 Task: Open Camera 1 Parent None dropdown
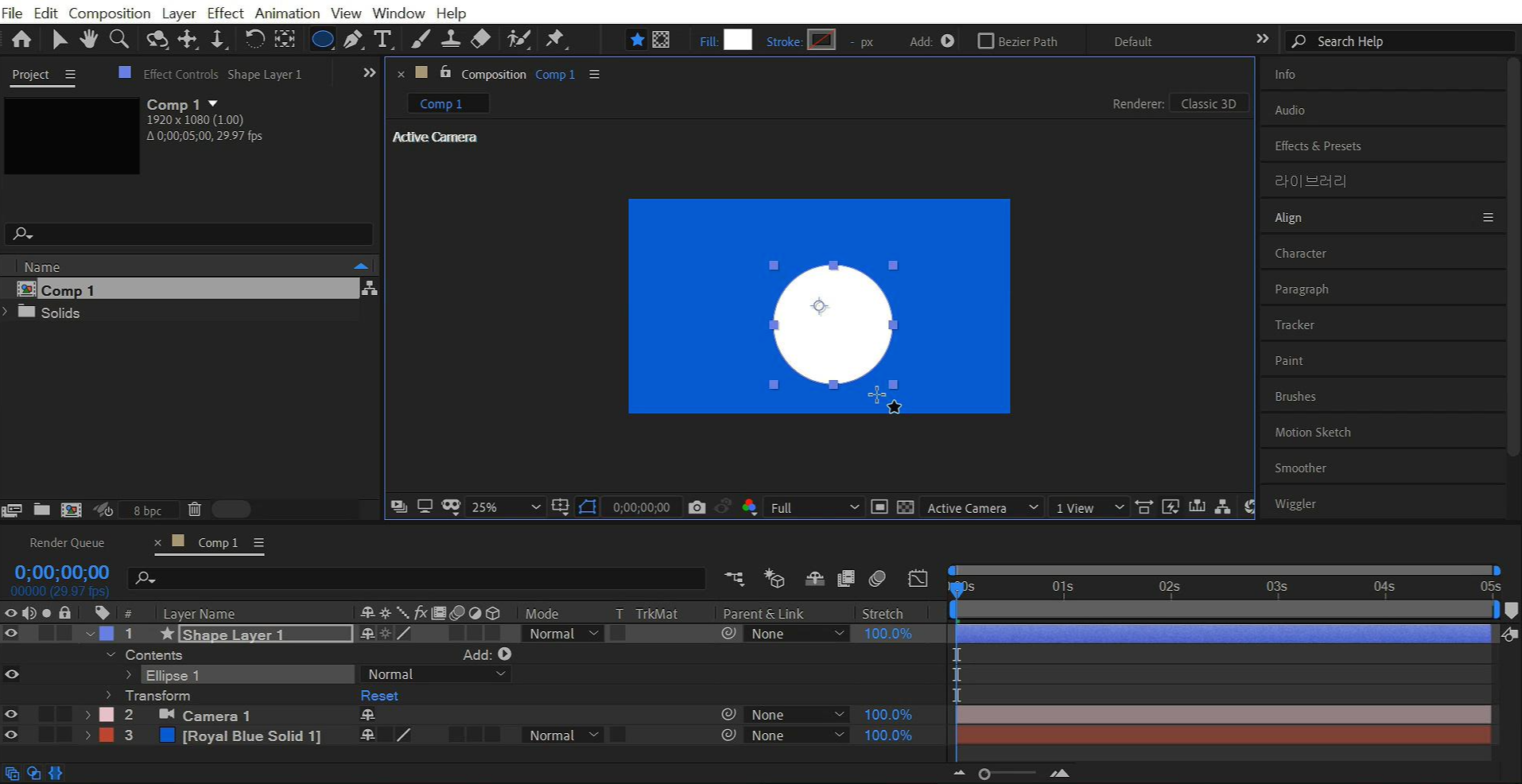coord(796,715)
